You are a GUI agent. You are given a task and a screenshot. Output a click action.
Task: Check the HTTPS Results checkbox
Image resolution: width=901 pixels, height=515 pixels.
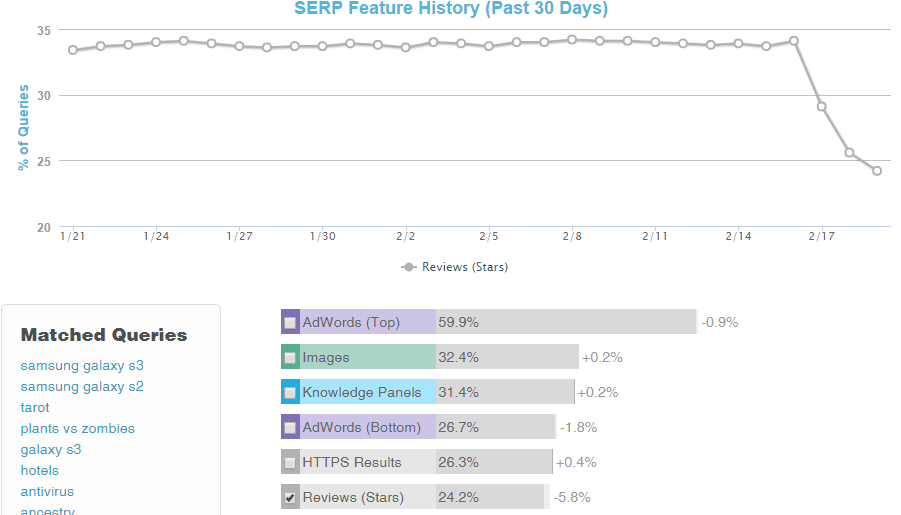pos(290,463)
